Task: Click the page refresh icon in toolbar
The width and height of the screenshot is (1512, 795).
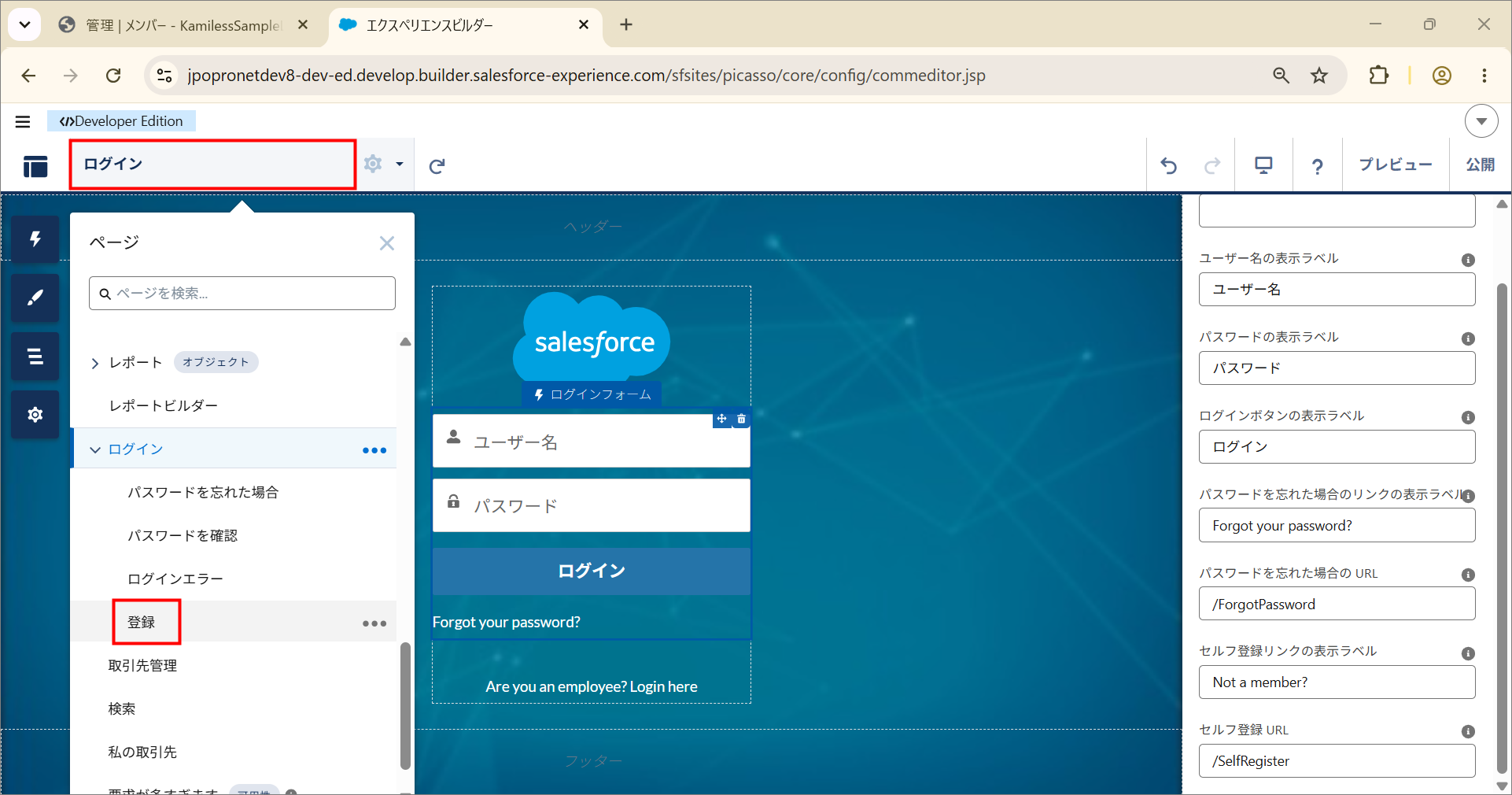Action: 437,165
